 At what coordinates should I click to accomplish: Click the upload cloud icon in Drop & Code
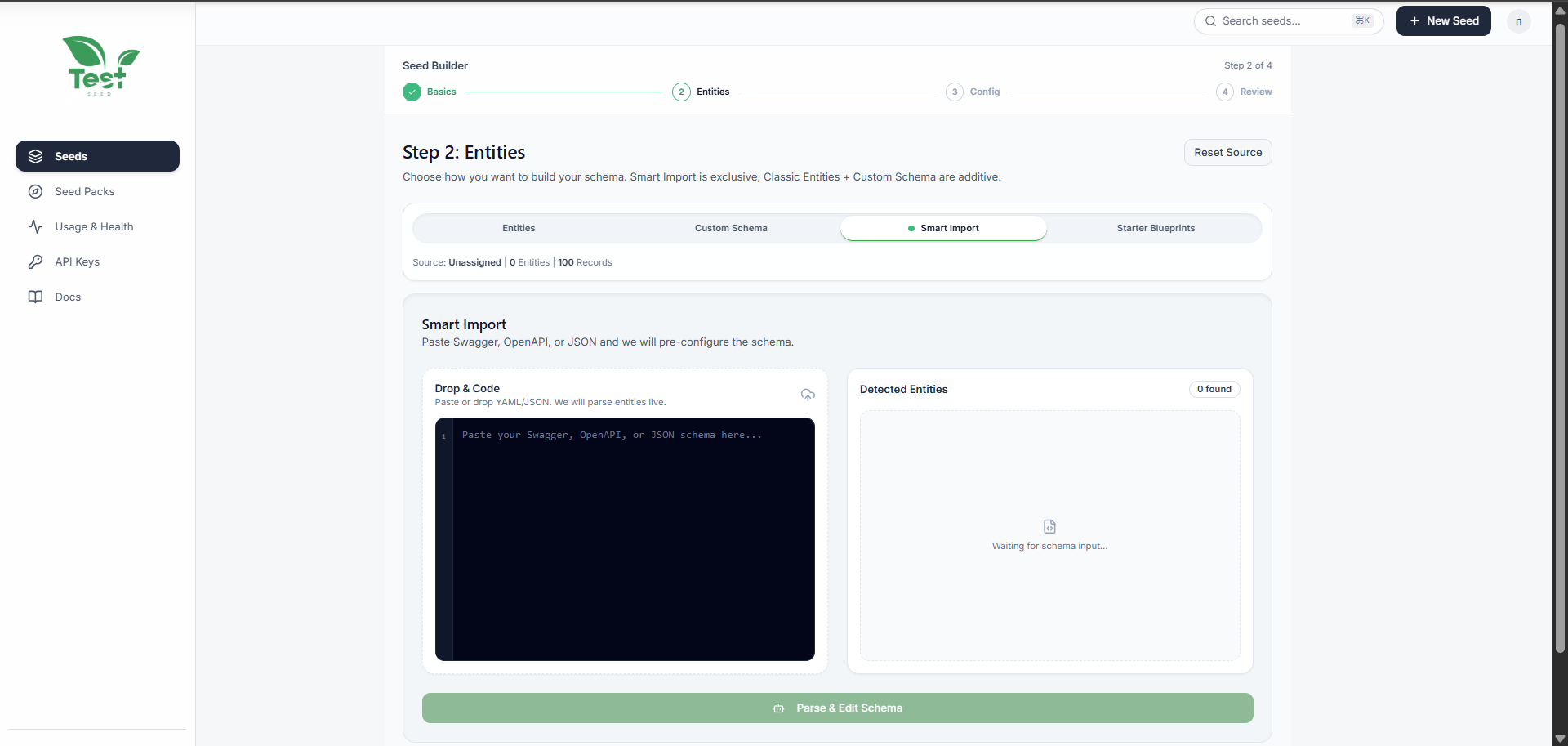tap(807, 395)
